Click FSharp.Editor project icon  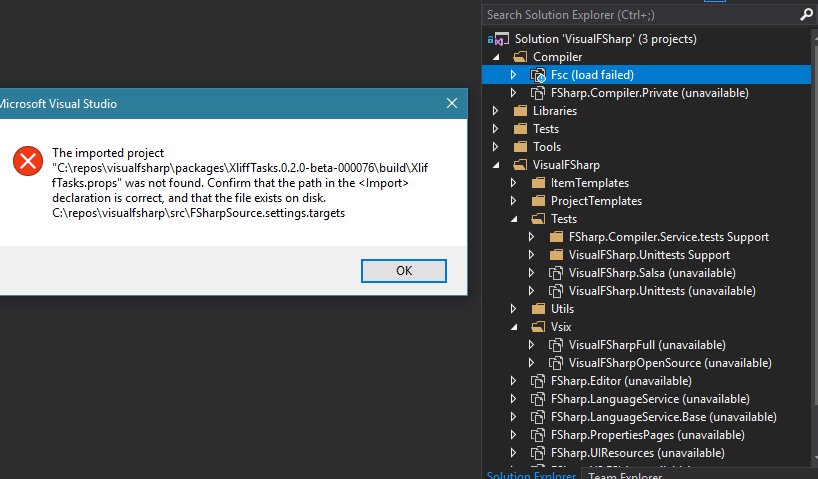(538, 381)
